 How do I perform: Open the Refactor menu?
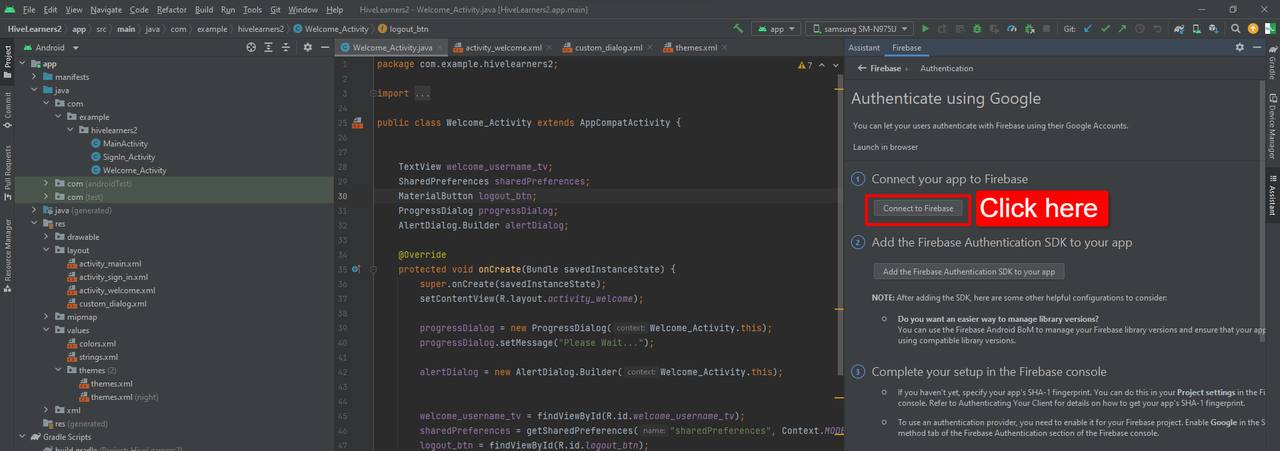click(x=172, y=9)
